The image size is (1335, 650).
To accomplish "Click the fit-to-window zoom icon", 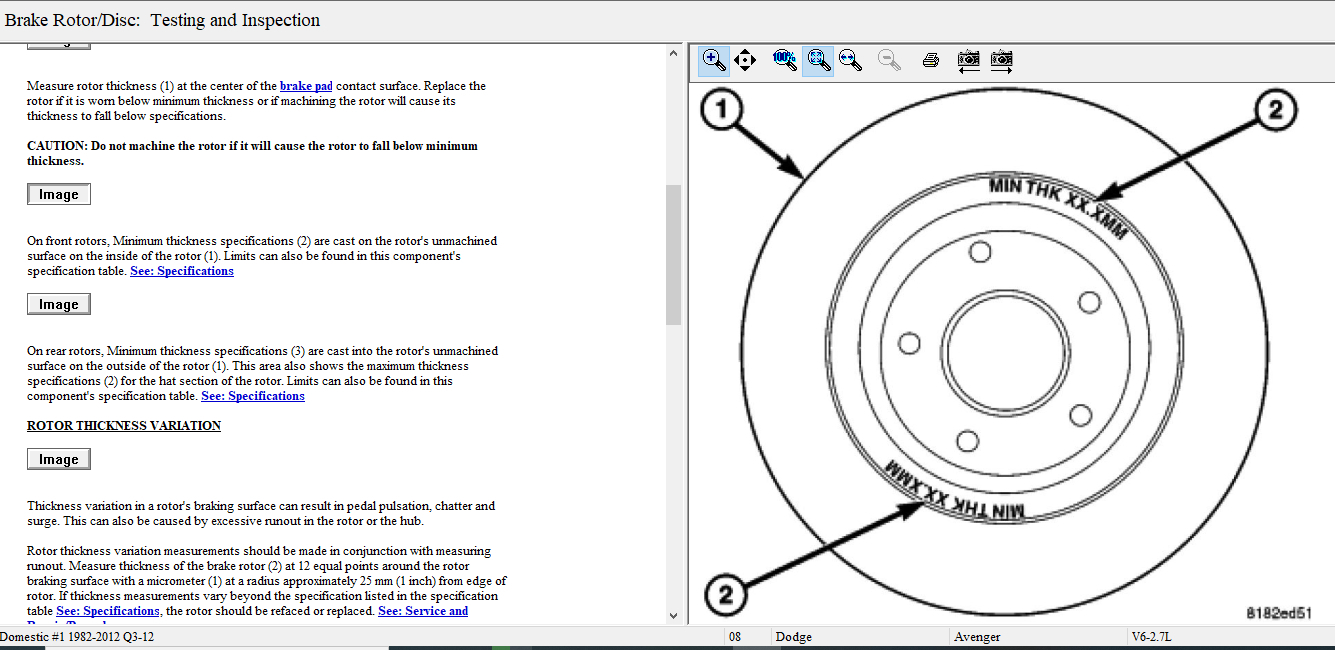I will 818,60.
